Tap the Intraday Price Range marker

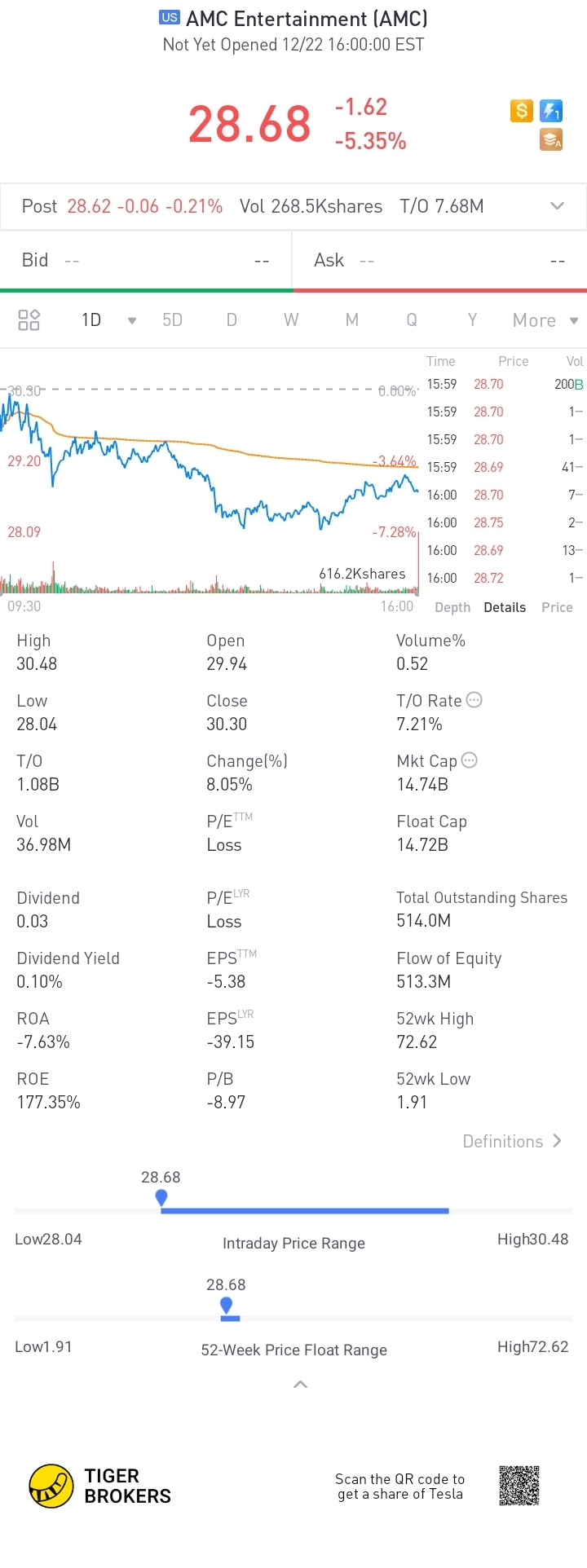[x=161, y=1197]
